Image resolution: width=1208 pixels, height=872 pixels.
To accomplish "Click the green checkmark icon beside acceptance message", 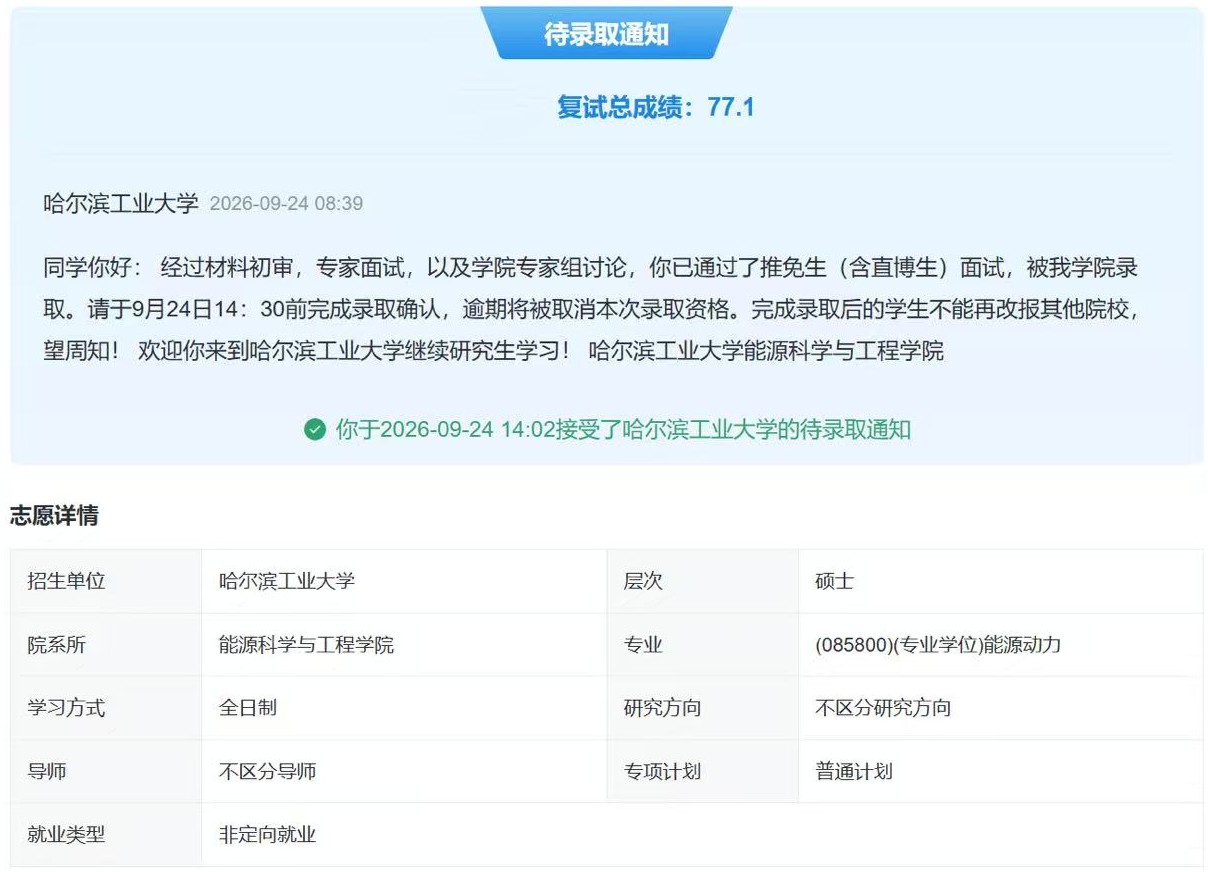I will tap(315, 430).
